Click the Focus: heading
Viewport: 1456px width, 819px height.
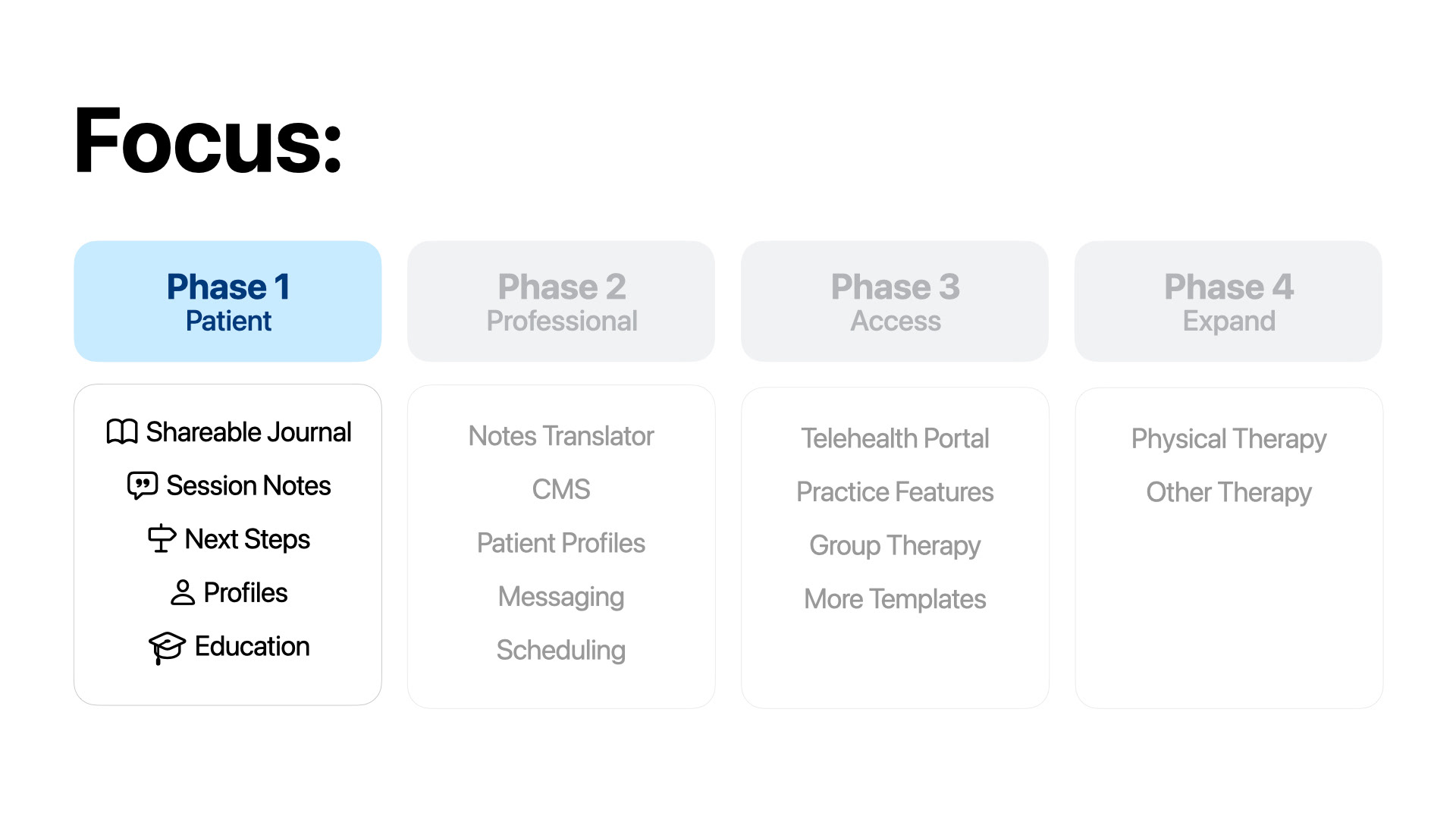[x=209, y=140]
